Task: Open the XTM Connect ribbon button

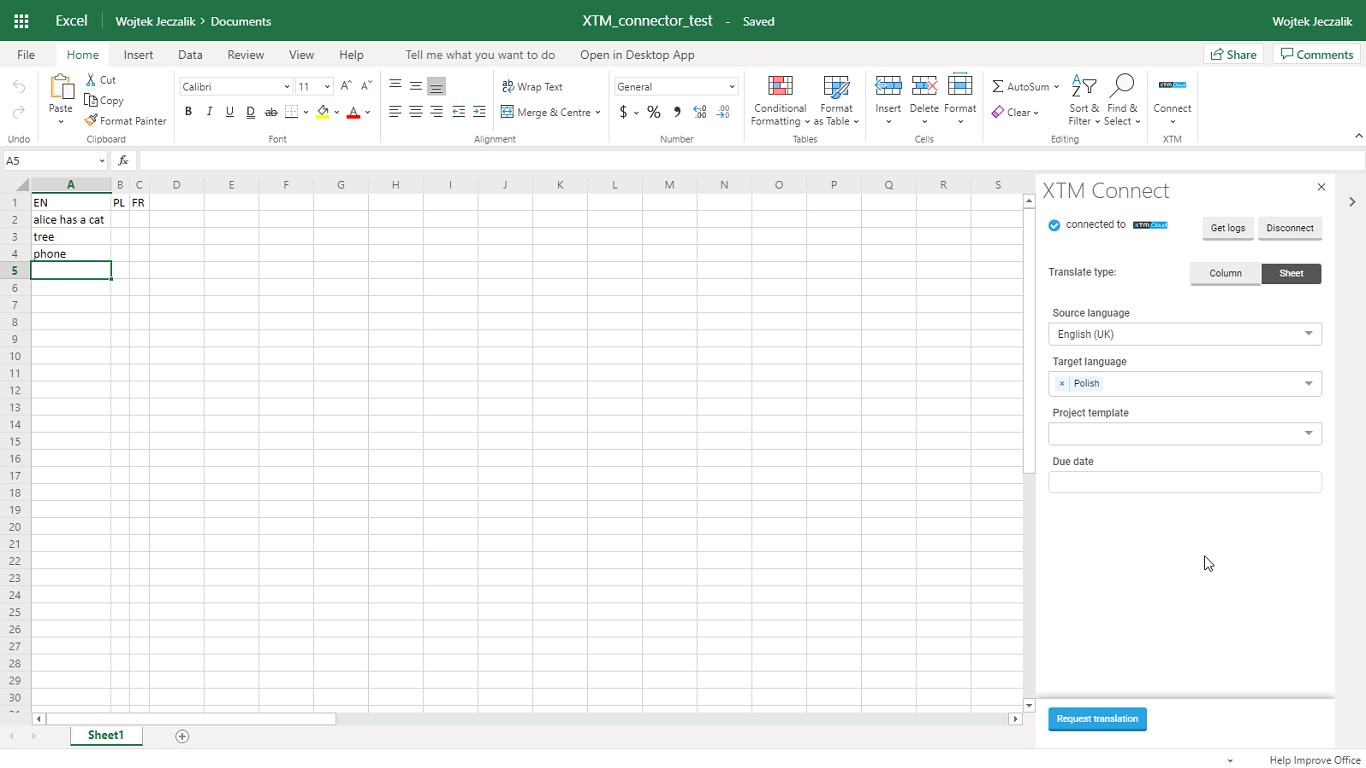Action: [1172, 100]
